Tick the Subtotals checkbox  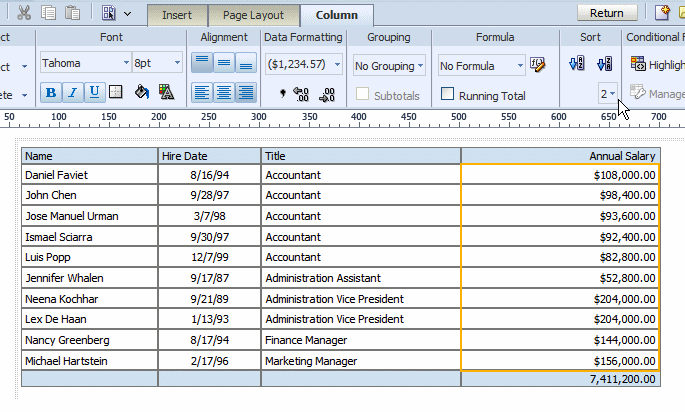[364, 95]
